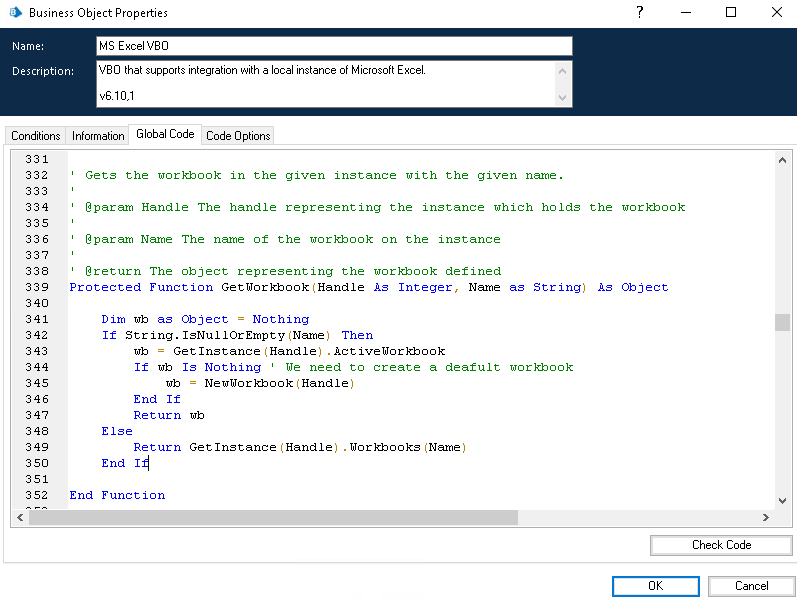Click the Description box scroll down arrow

(563, 97)
